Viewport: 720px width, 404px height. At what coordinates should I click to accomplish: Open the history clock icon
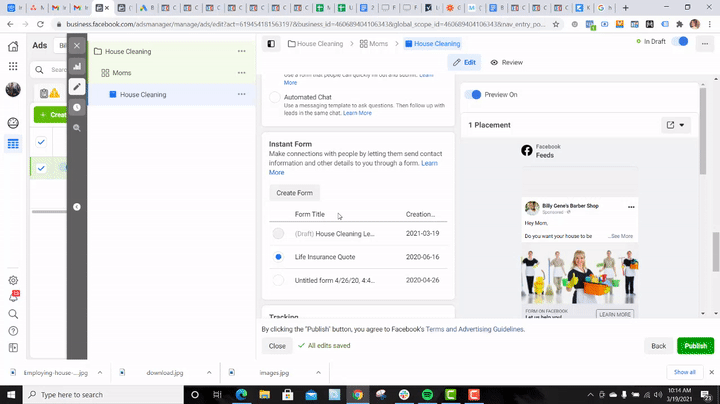(x=77, y=107)
